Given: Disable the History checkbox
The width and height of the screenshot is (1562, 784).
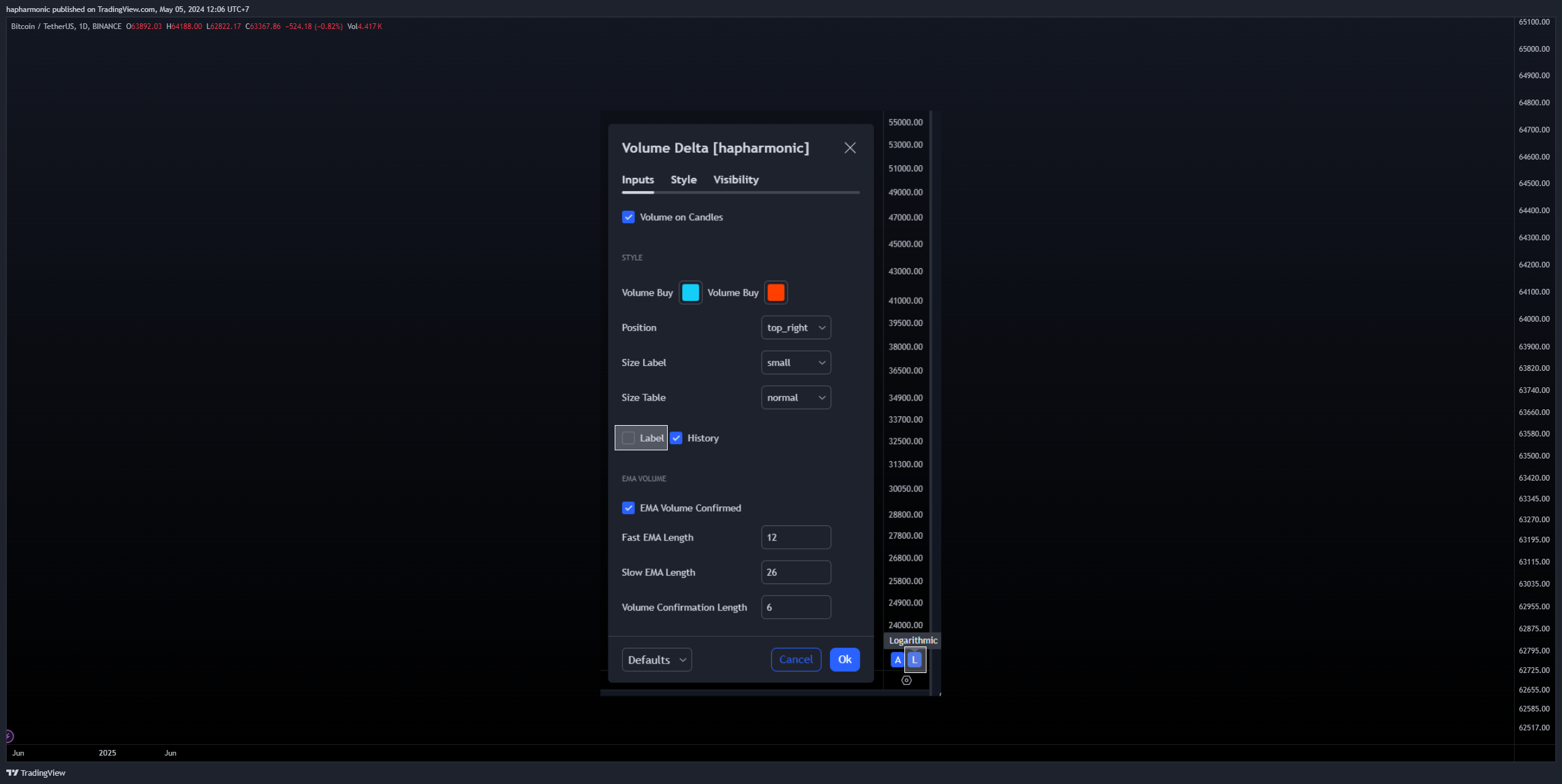Looking at the screenshot, I should tap(676, 438).
